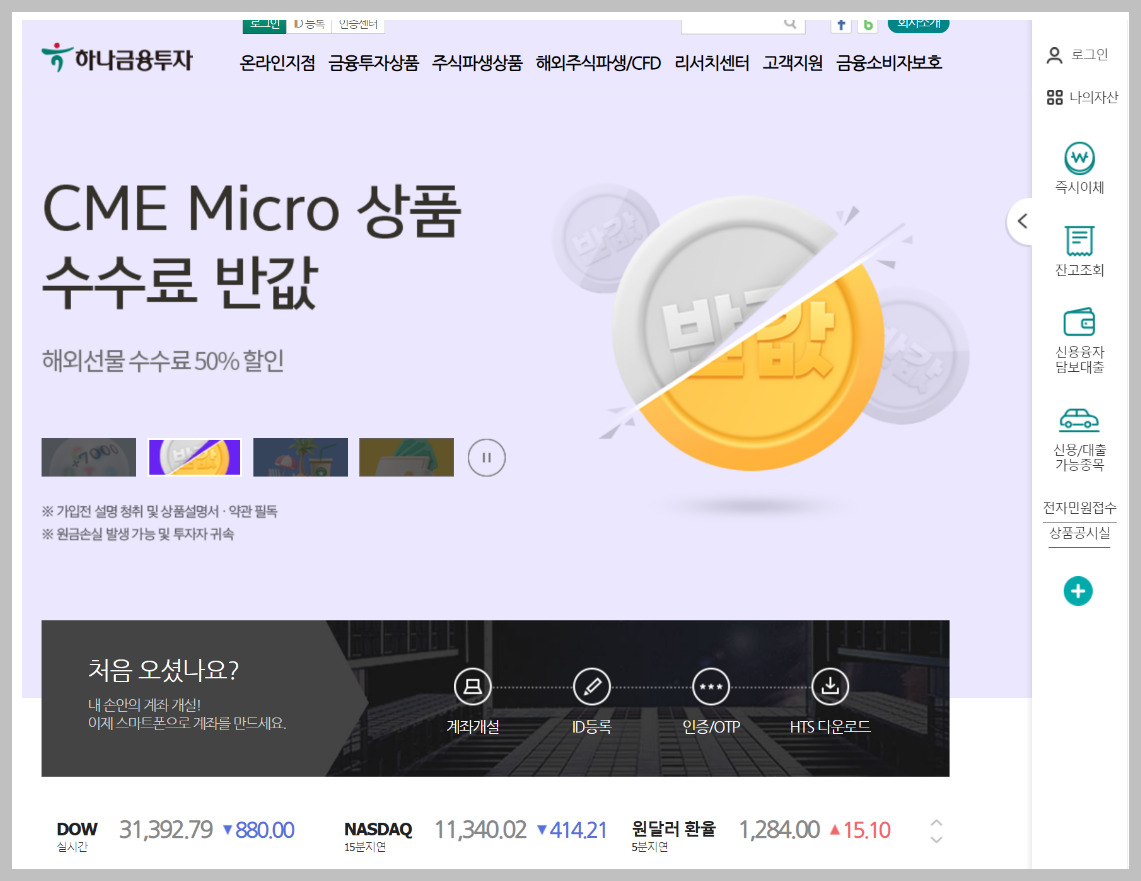Select the yellow banner thumbnail
Image resolution: width=1141 pixels, height=881 pixels.
pos(407,458)
